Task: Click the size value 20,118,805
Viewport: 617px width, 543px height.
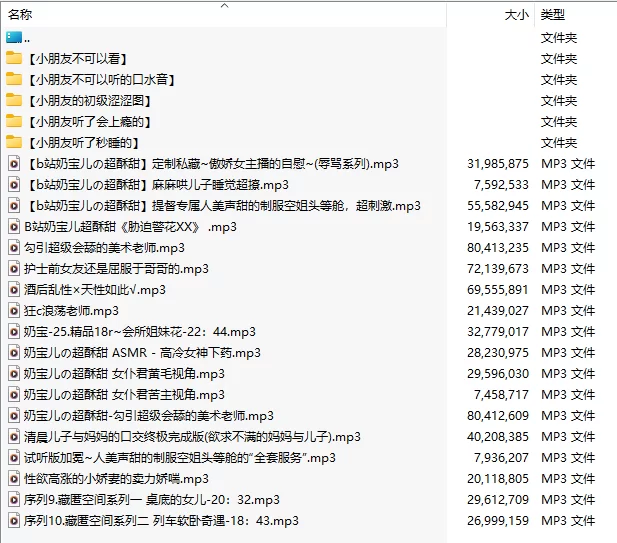Action: tap(498, 478)
